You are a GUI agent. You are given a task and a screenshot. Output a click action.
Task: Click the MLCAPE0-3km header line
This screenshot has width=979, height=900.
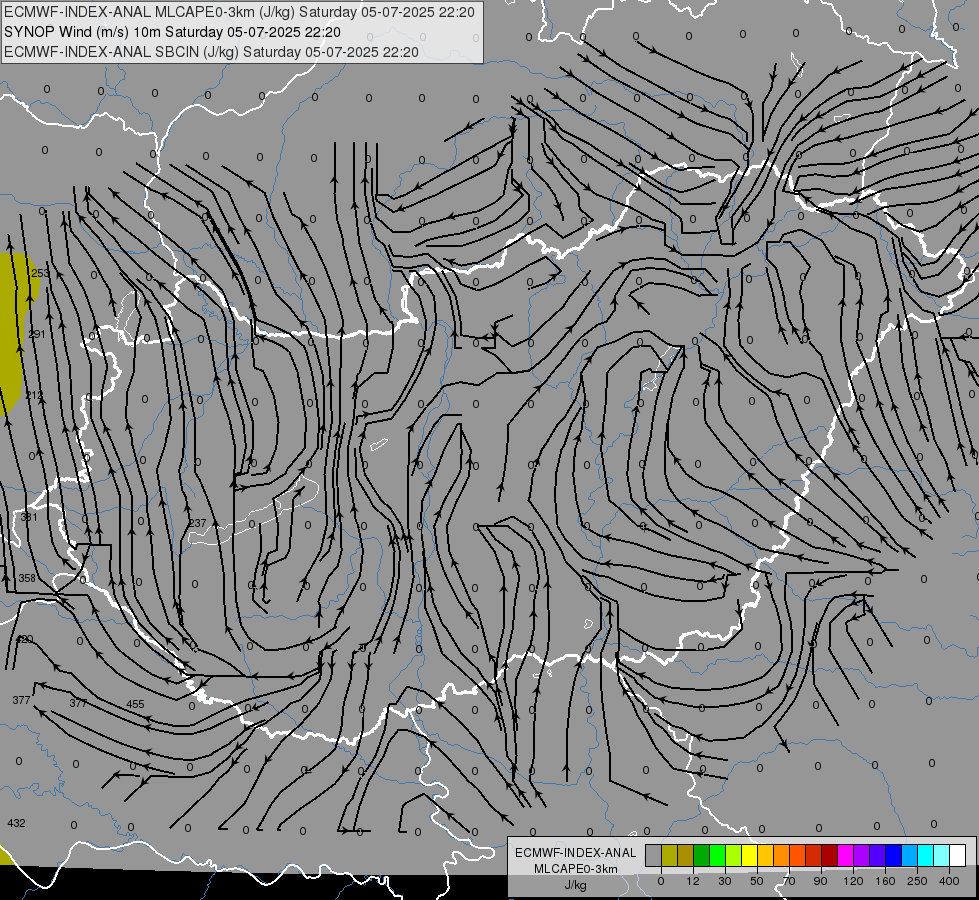[239, 12]
